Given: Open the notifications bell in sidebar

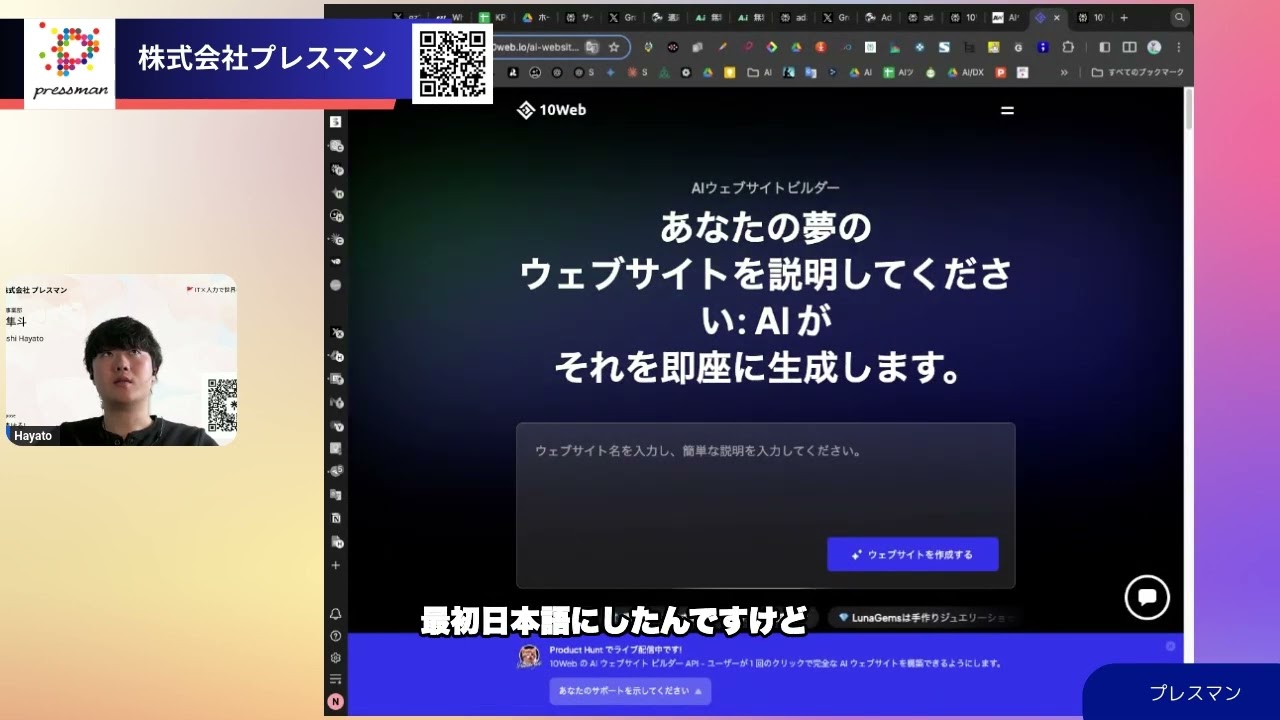Looking at the screenshot, I should (336, 614).
